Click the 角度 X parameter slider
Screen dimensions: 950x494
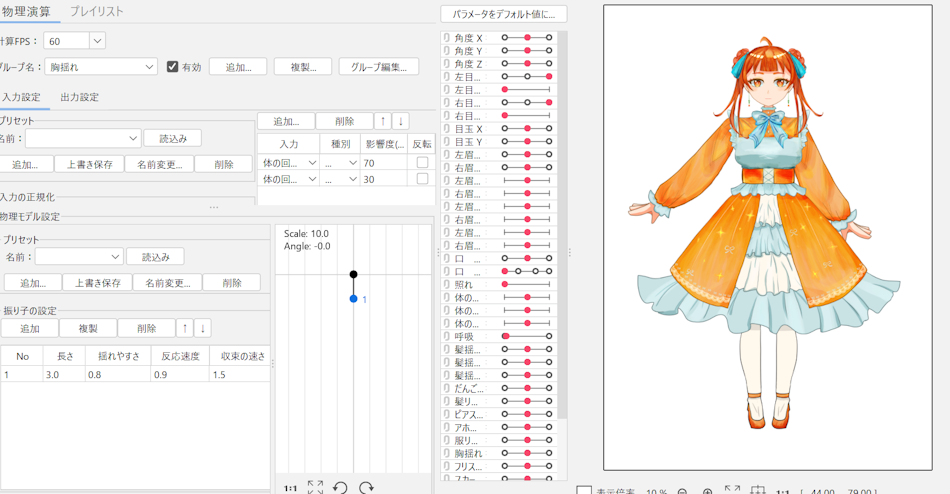point(527,38)
